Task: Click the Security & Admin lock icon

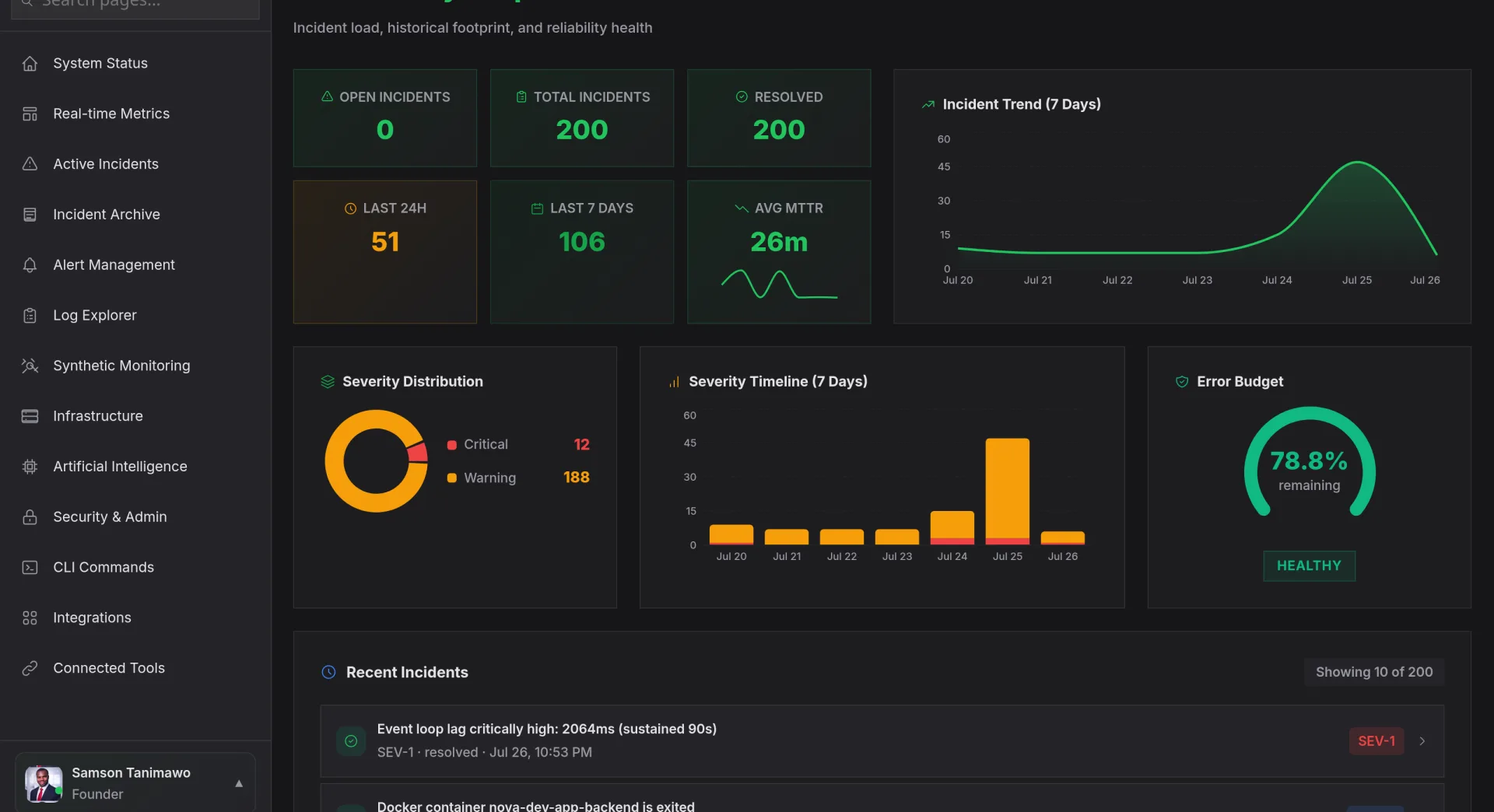Action: (x=30, y=517)
